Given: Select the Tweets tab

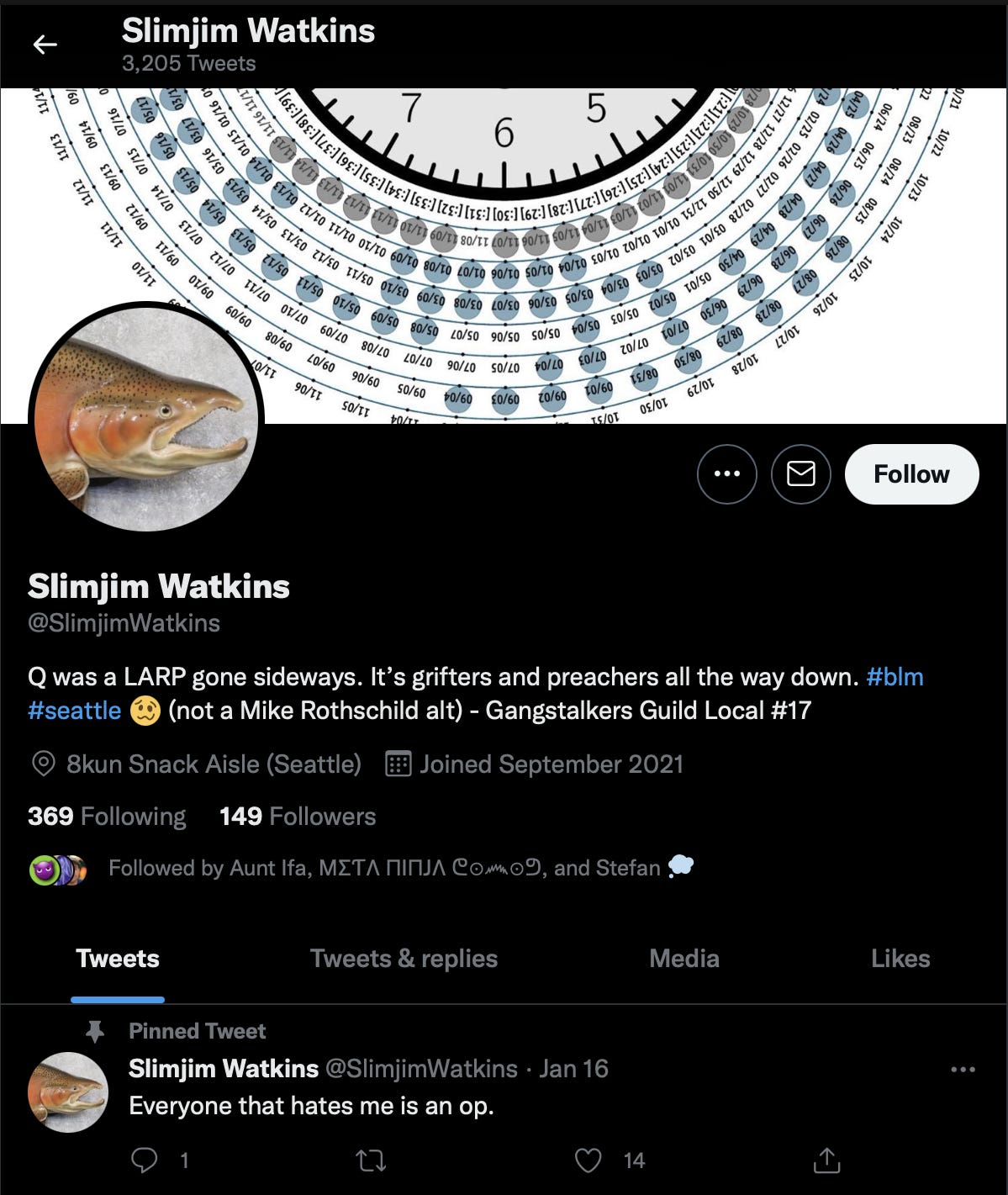Looking at the screenshot, I should (x=118, y=959).
